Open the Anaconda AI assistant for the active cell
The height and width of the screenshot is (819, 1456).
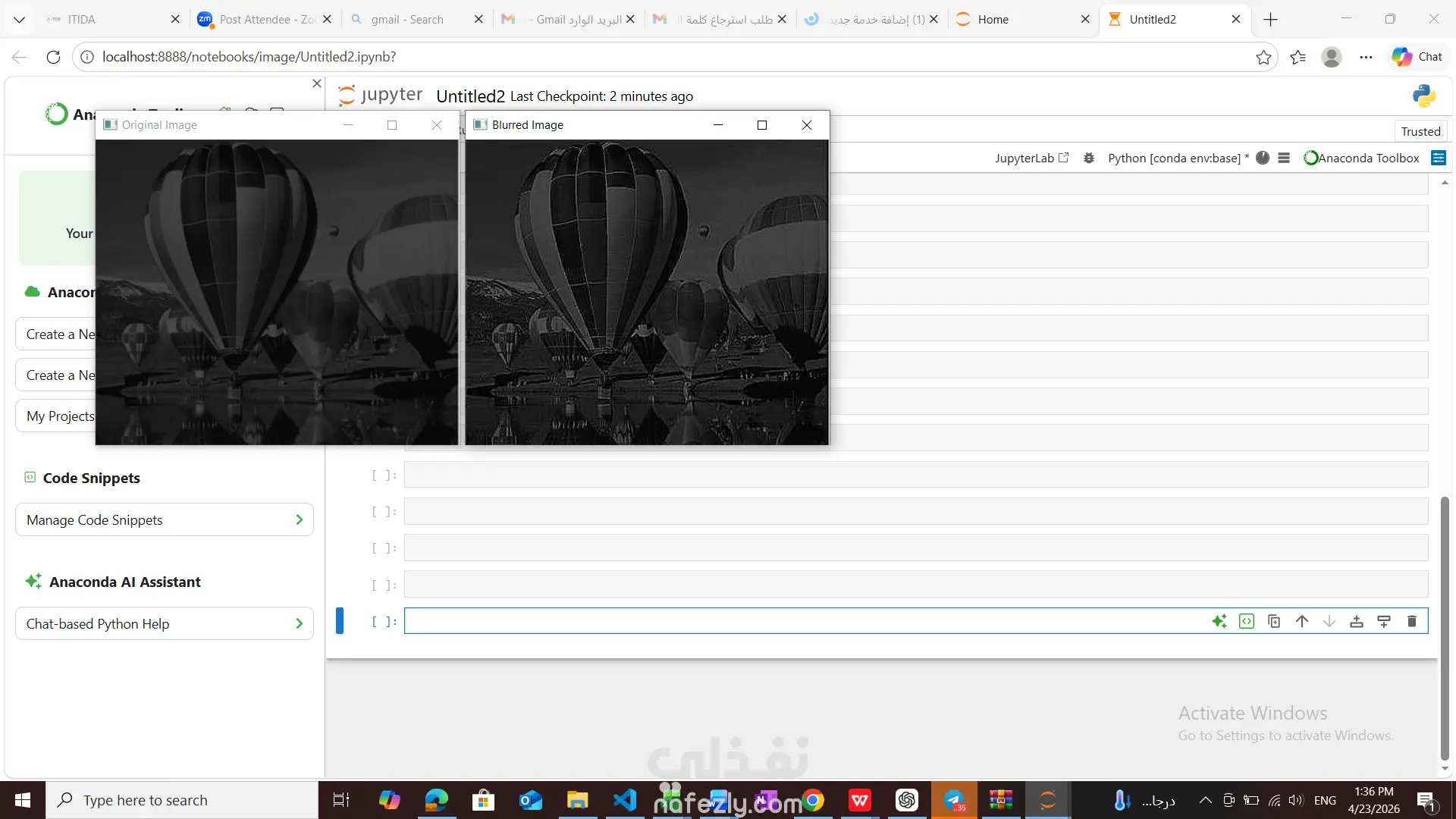(1219, 622)
